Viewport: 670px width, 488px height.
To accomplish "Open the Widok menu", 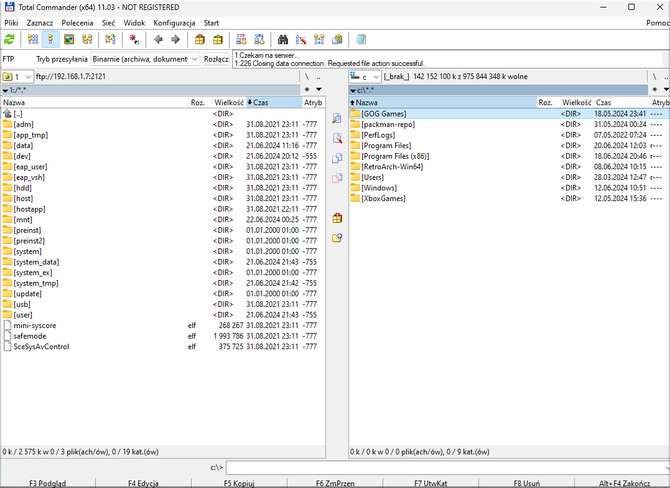I will (134, 23).
